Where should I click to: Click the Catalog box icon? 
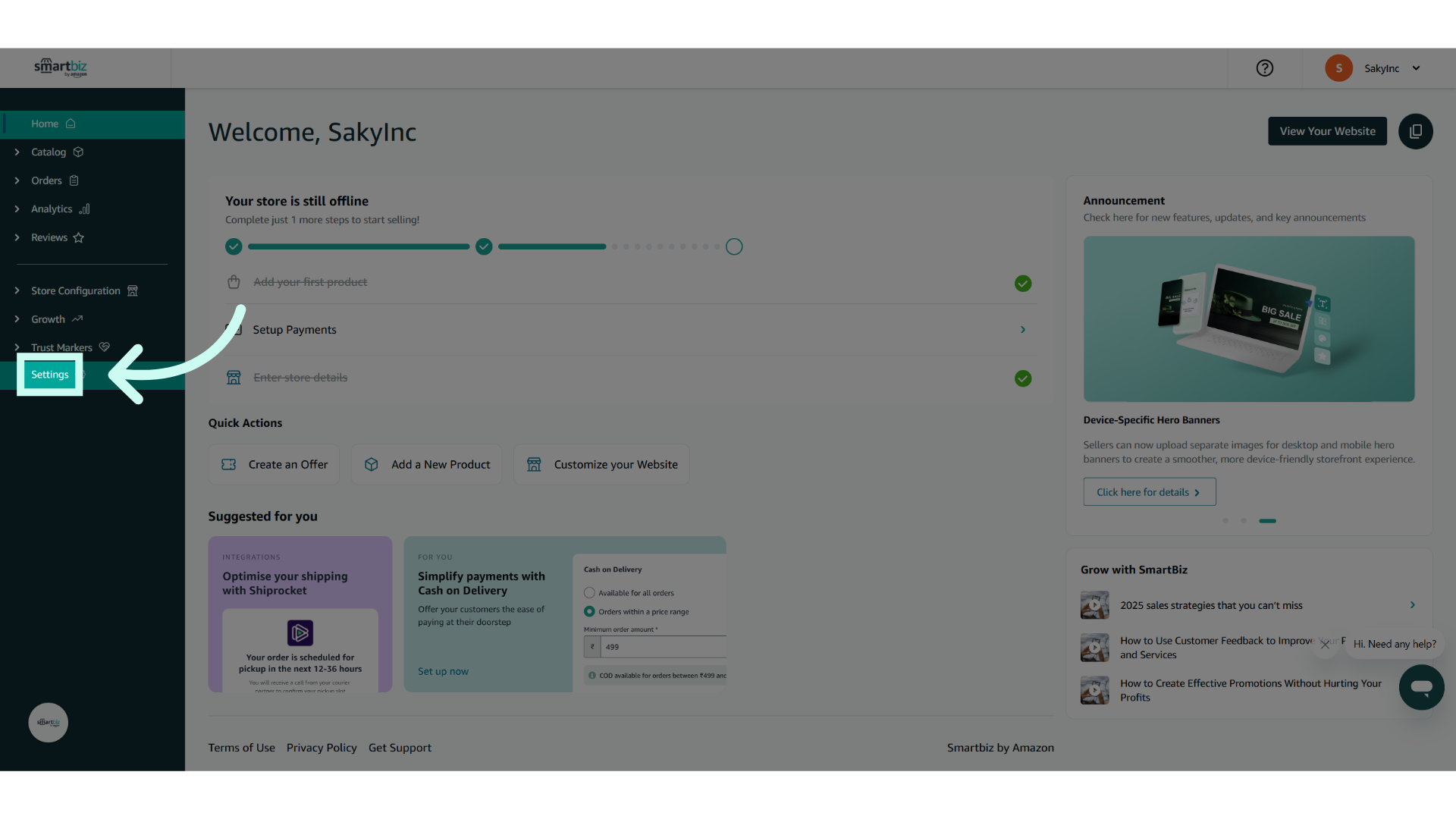tap(78, 152)
